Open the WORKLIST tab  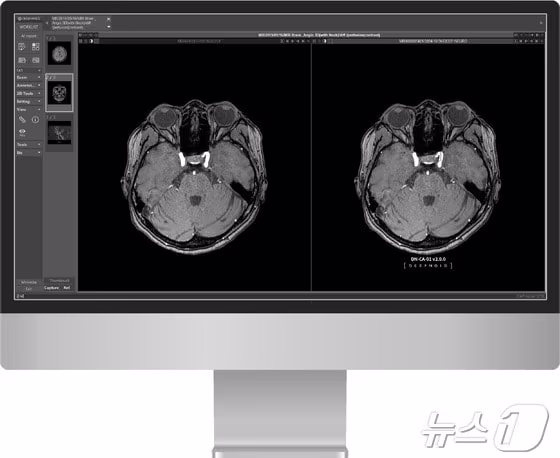29,27
